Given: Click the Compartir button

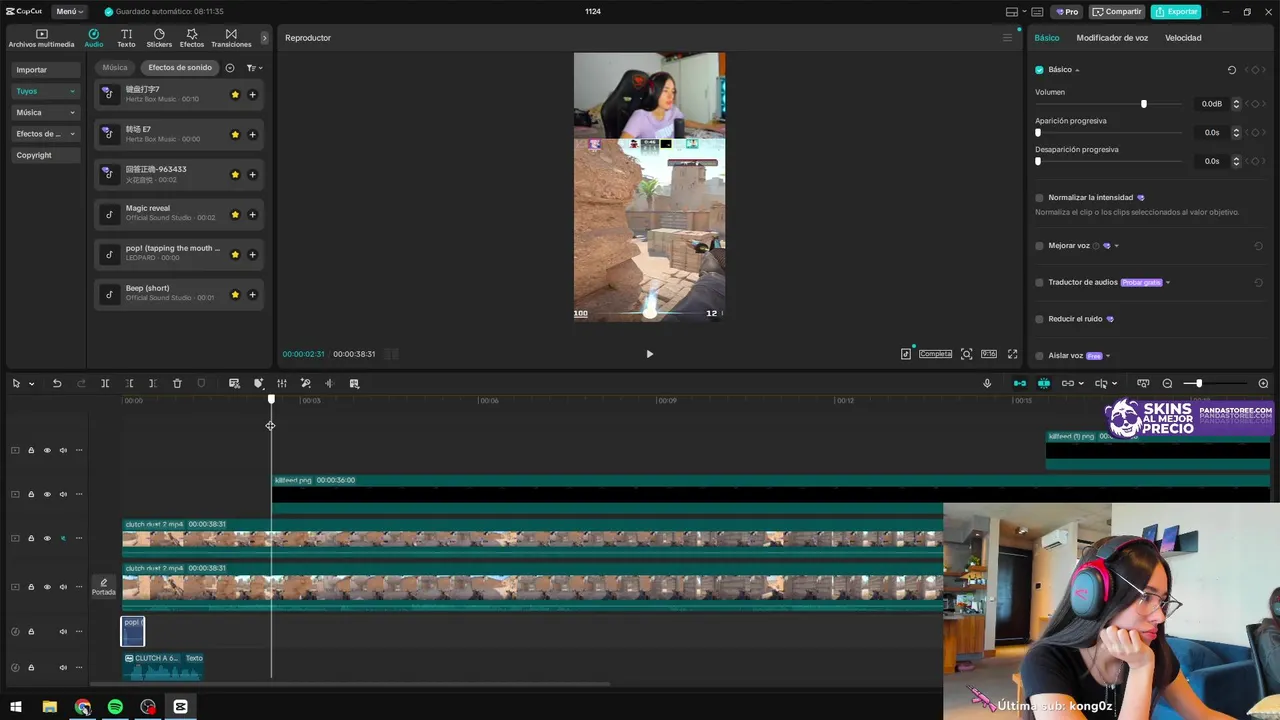Looking at the screenshot, I should click(1117, 12).
